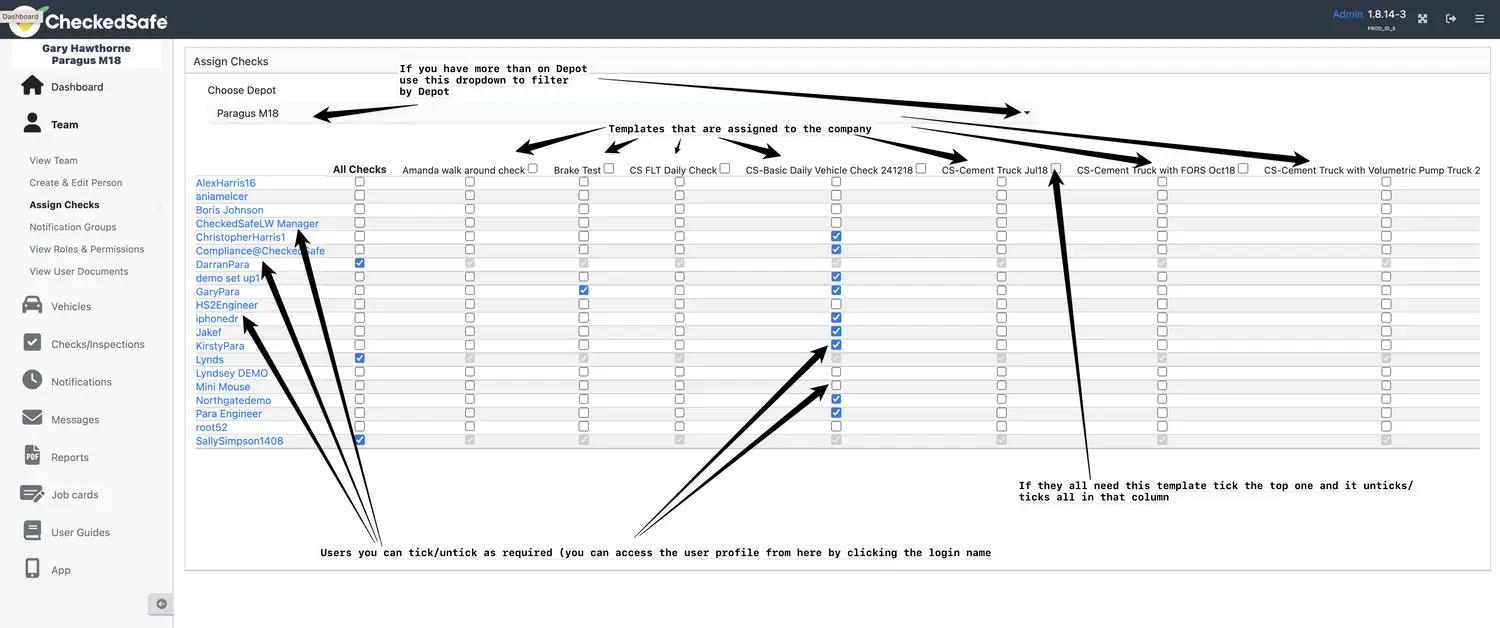This screenshot has height=628, width=1500.
Task: Collapse the sidebar with the arrow button
Action: click(161, 604)
